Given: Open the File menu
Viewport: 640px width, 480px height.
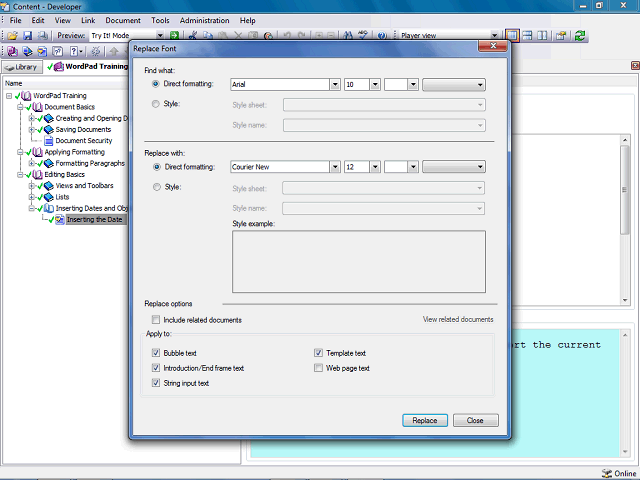Looking at the screenshot, I should point(16,20).
